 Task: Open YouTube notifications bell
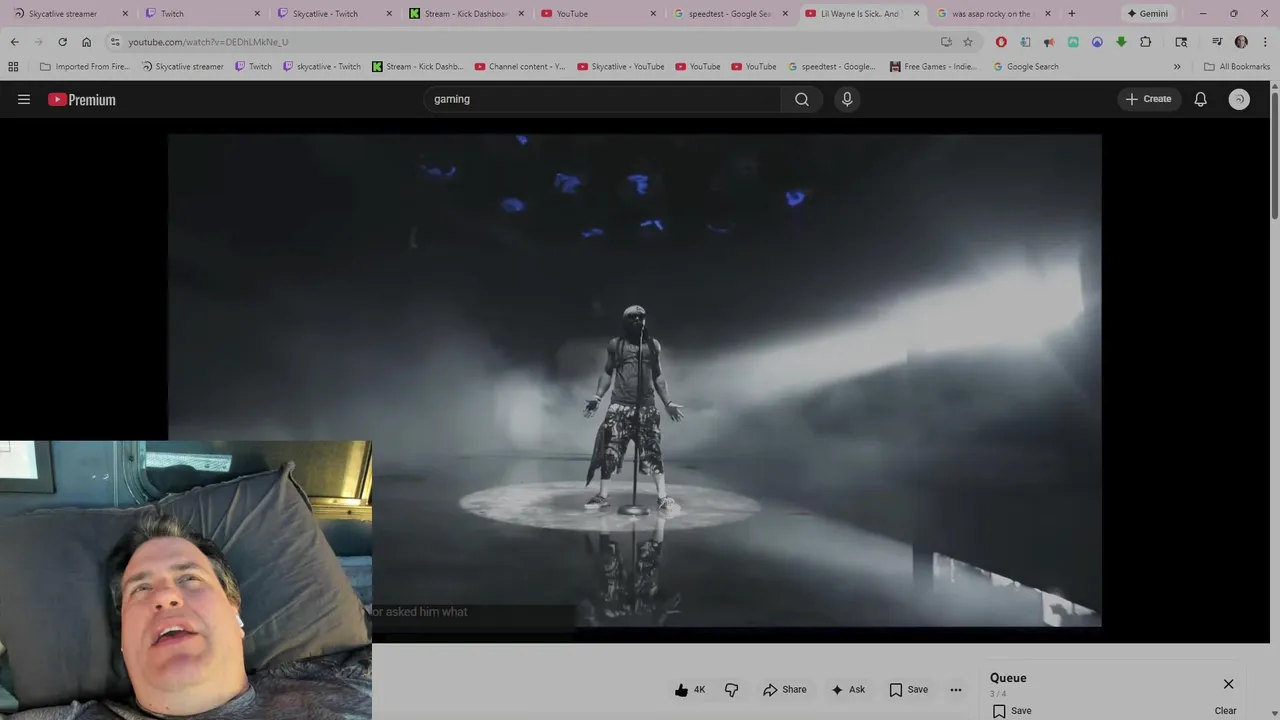[x=1200, y=99]
